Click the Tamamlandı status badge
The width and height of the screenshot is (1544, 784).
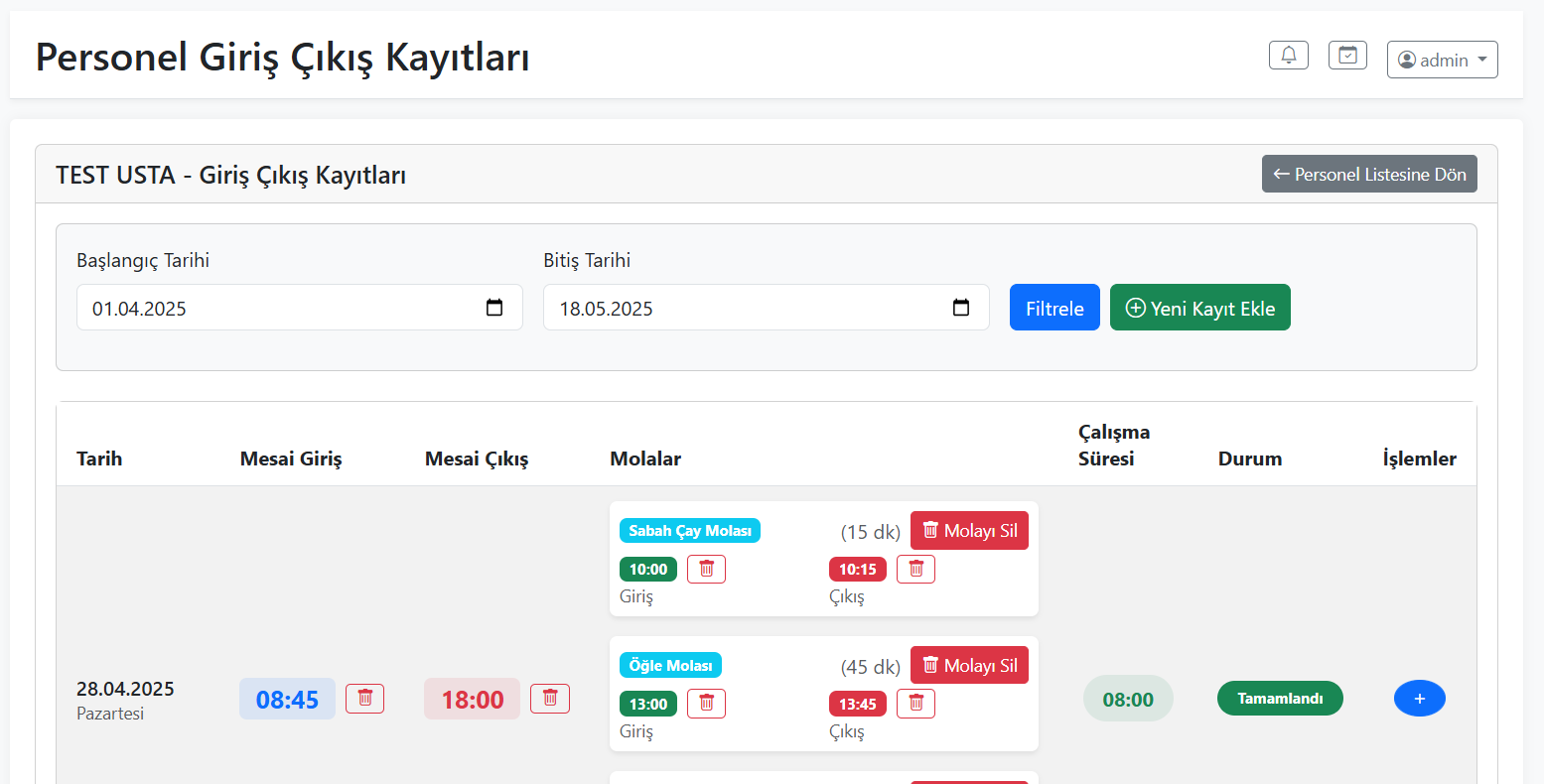(1279, 699)
